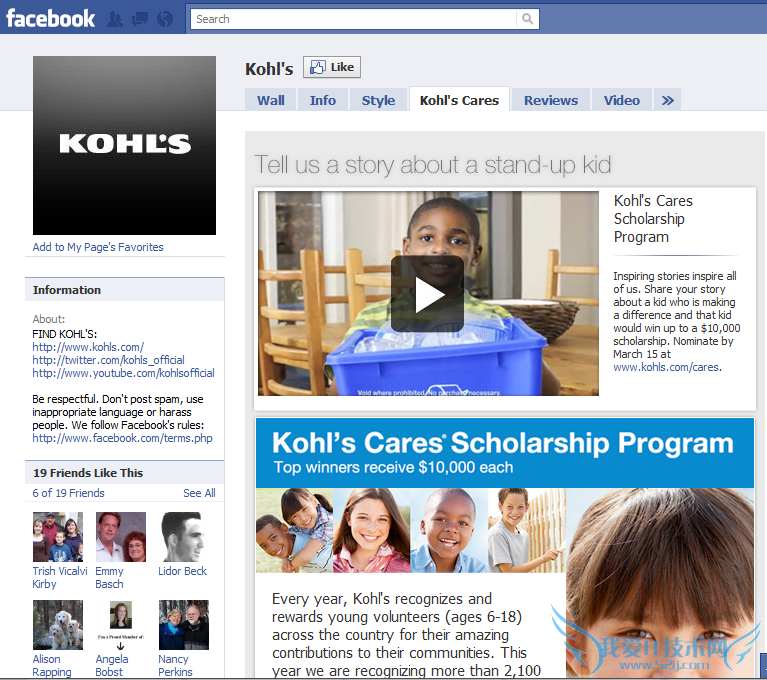
Task: Open the Video tab
Action: coord(621,100)
